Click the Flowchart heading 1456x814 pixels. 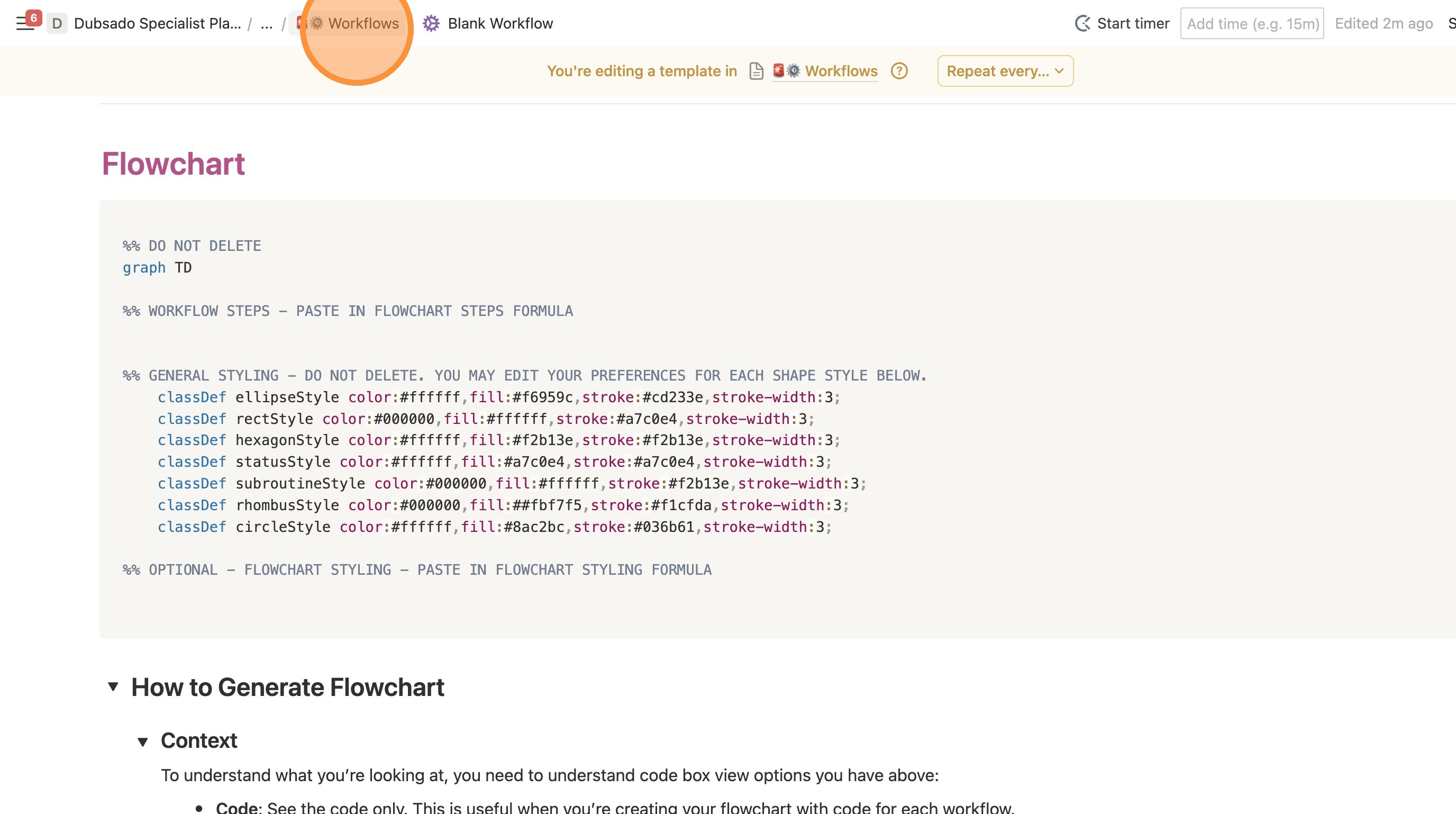pyautogui.click(x=173, y=164)
